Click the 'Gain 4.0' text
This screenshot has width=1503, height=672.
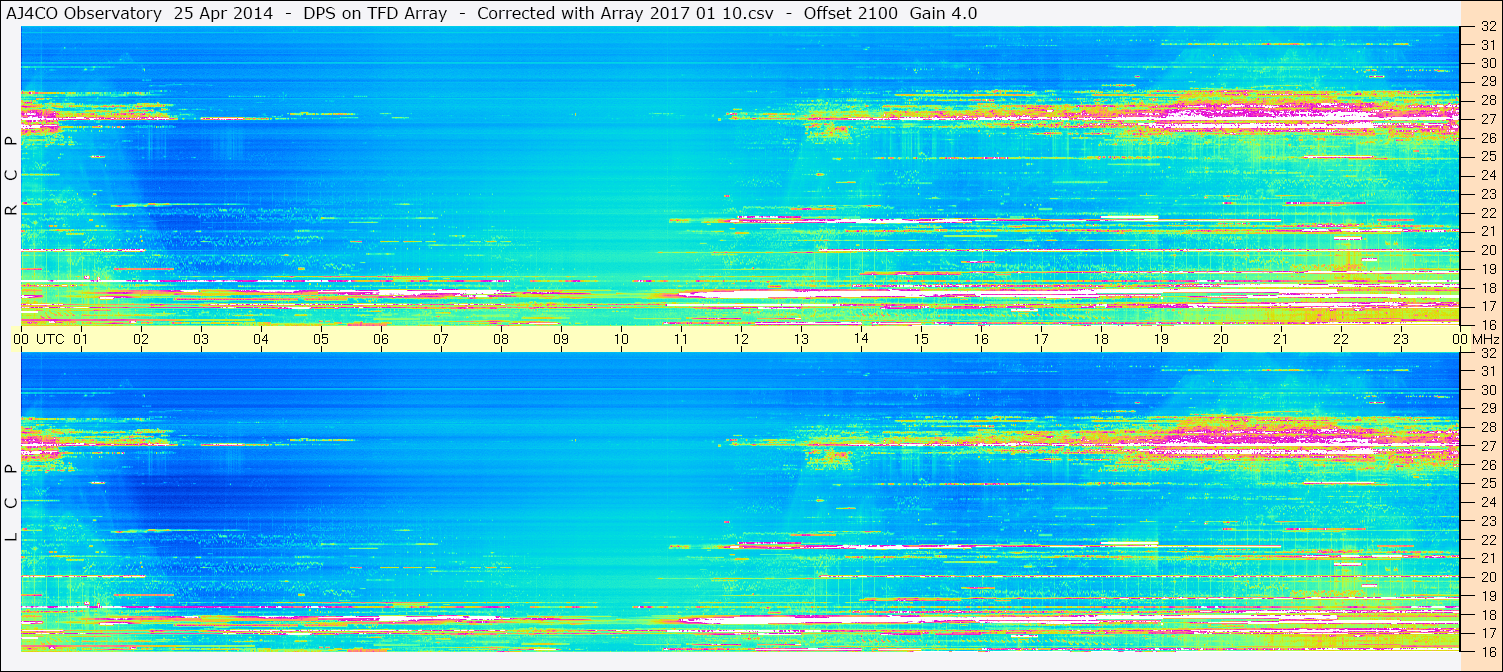(x=944, y=14)
